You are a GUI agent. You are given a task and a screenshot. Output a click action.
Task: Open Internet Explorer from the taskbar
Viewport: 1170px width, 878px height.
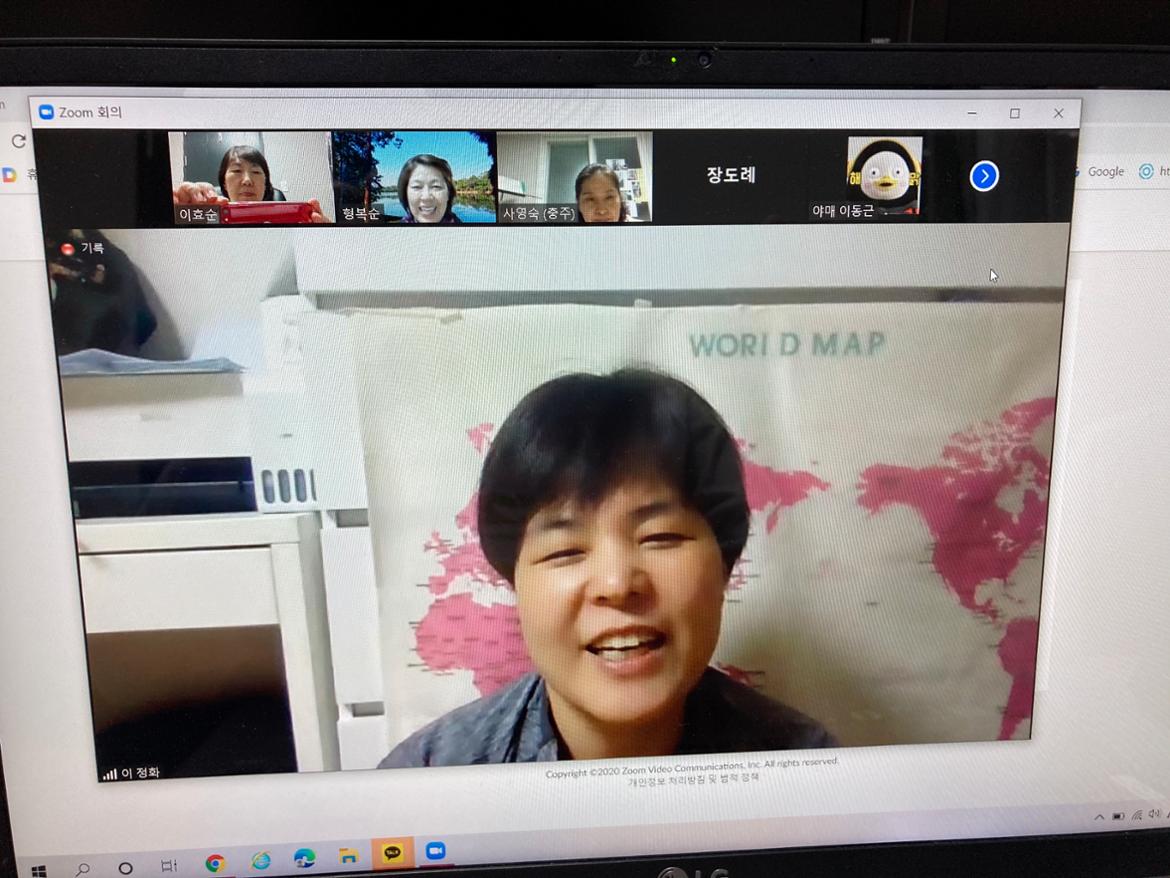tap(260, 860)
